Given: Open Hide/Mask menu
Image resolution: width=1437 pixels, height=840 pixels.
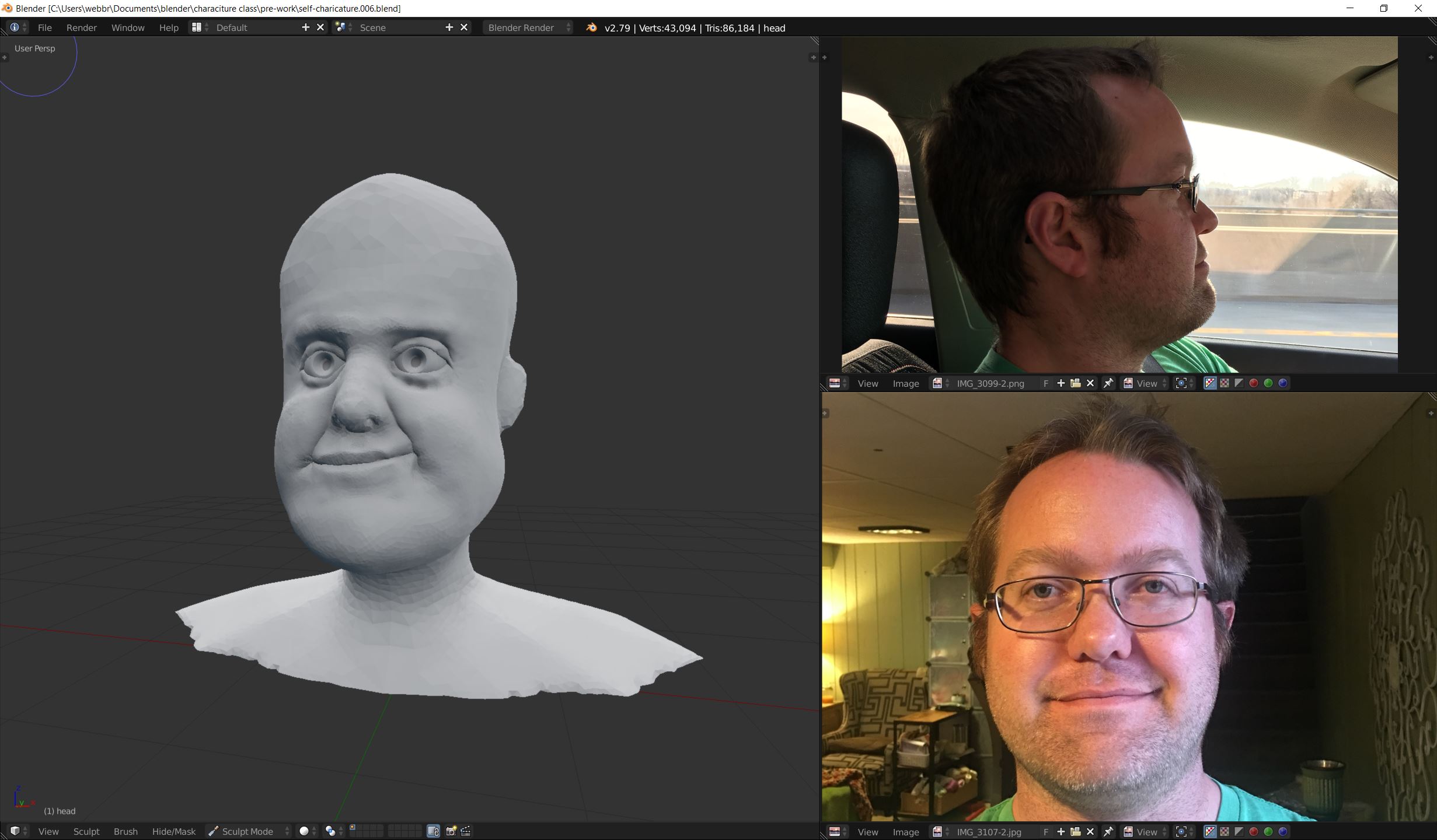Looking at the screenshot, I should tap(173, 831).
